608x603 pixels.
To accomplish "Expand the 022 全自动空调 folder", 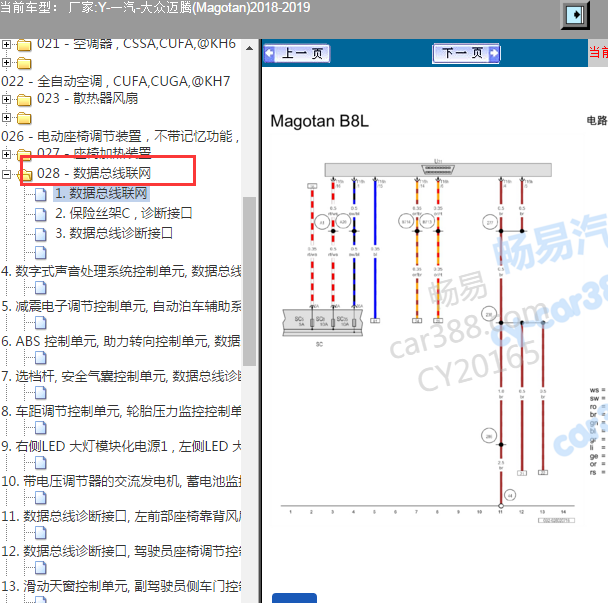I will [x=6, y=62].
